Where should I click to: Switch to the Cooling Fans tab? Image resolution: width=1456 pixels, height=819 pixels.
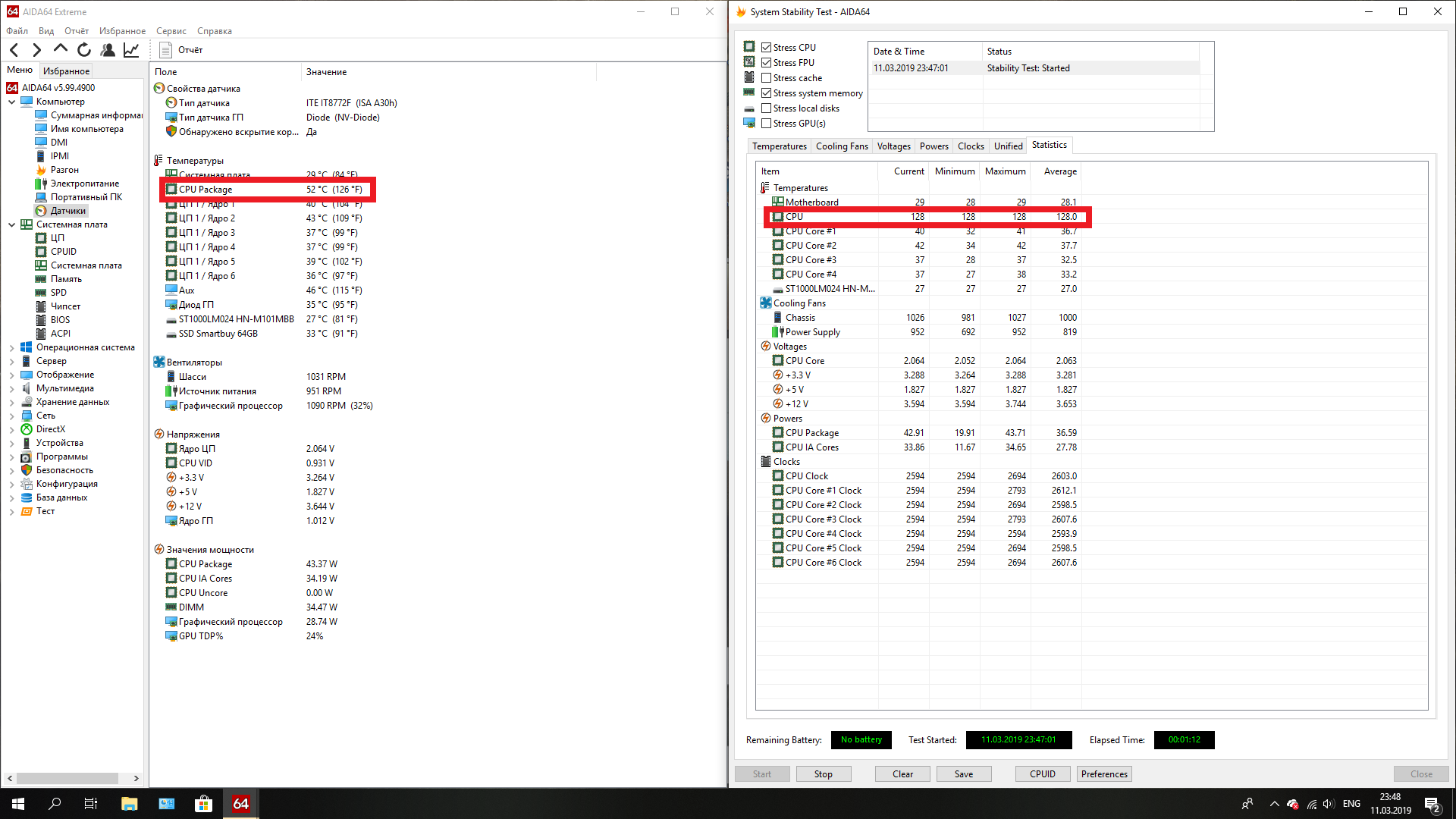point(841,146)
